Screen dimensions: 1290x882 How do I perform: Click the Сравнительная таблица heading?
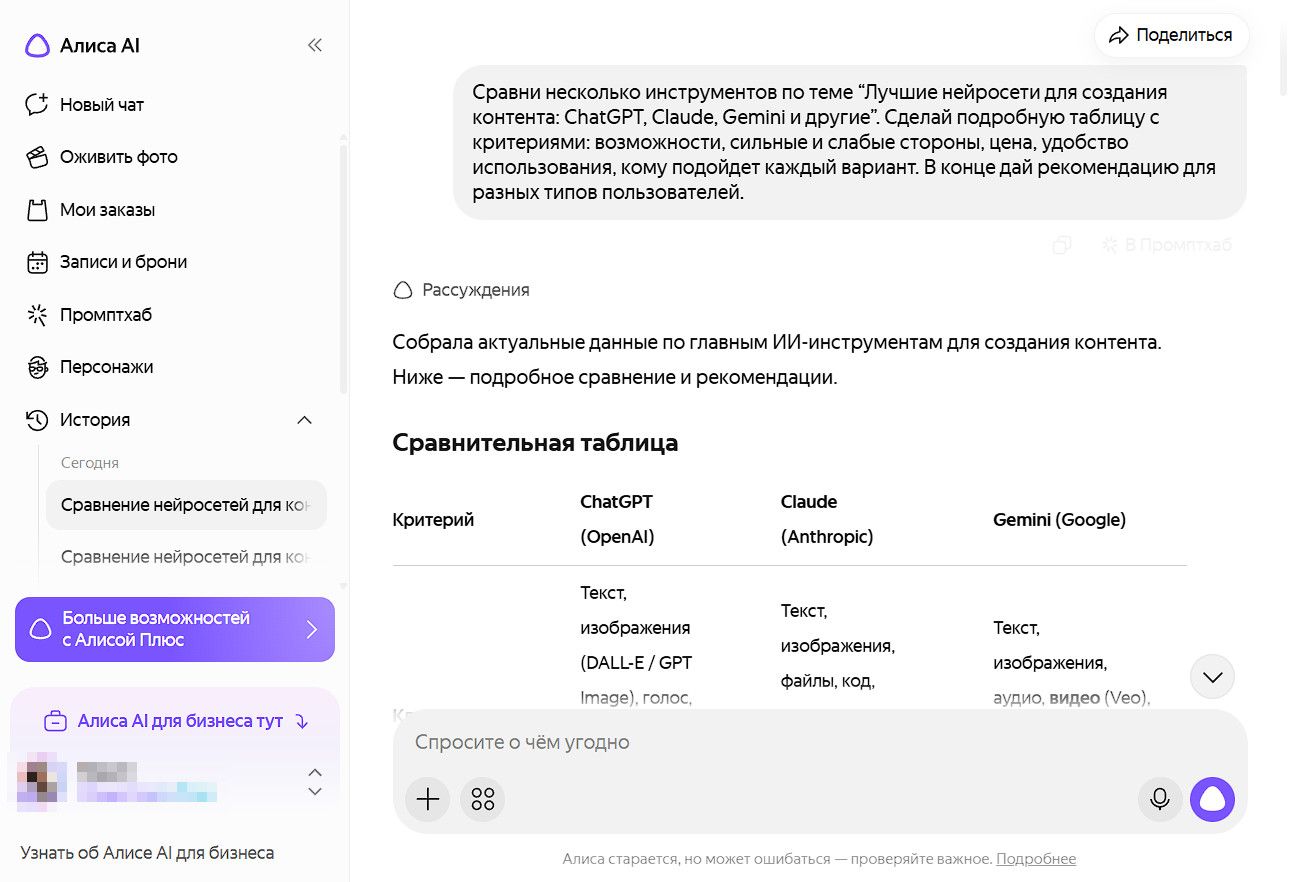[x=535, y=442]
